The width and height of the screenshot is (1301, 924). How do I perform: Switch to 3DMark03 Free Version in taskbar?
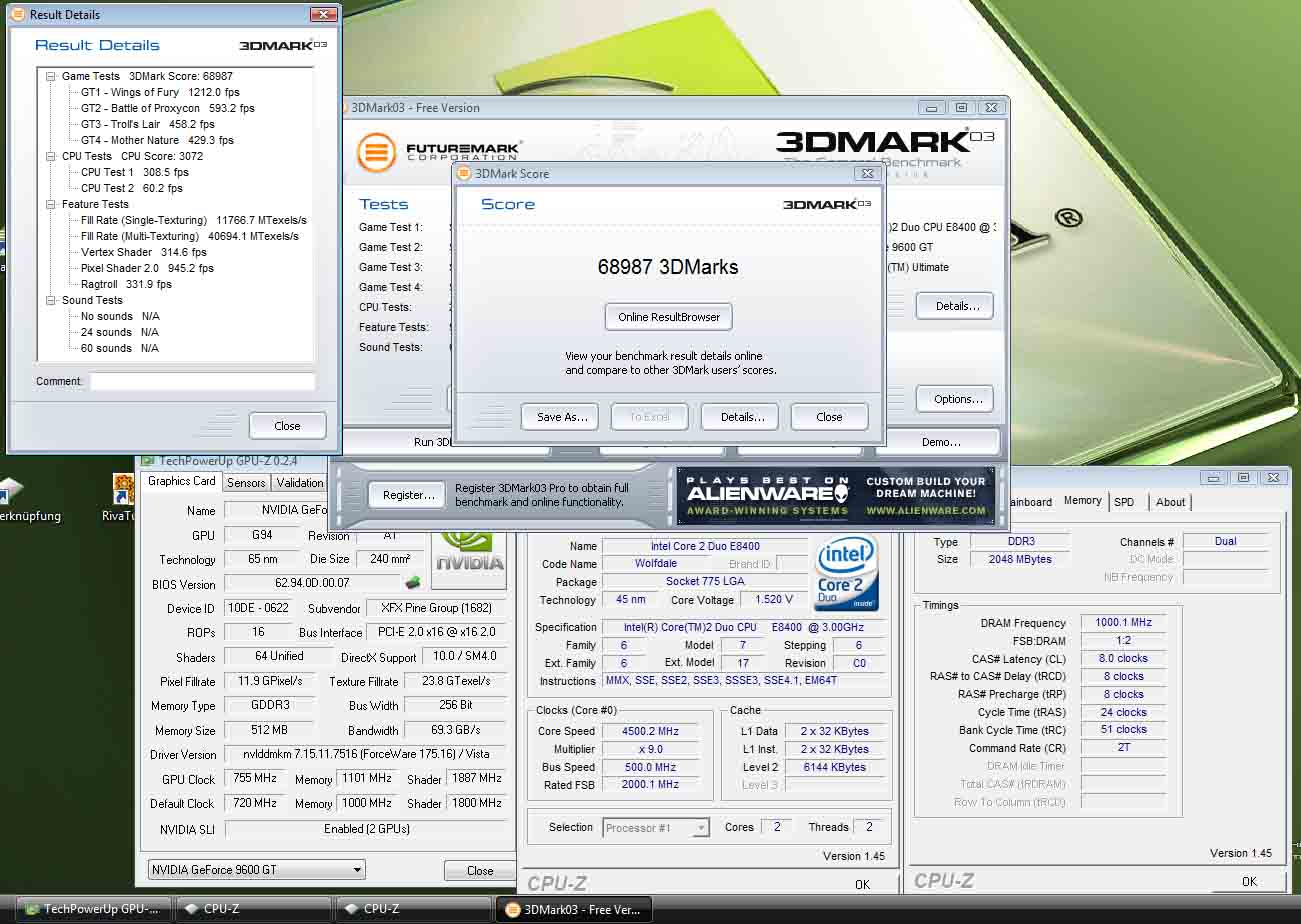point(573,909)
